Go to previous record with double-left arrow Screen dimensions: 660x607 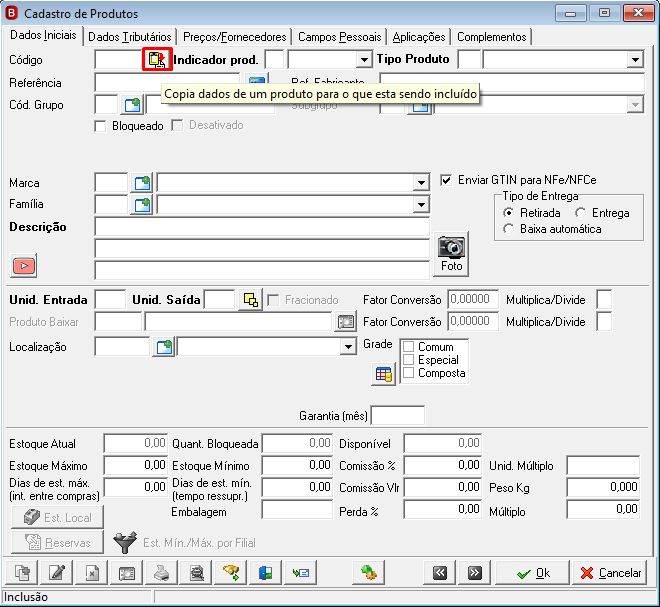(440, 573)
